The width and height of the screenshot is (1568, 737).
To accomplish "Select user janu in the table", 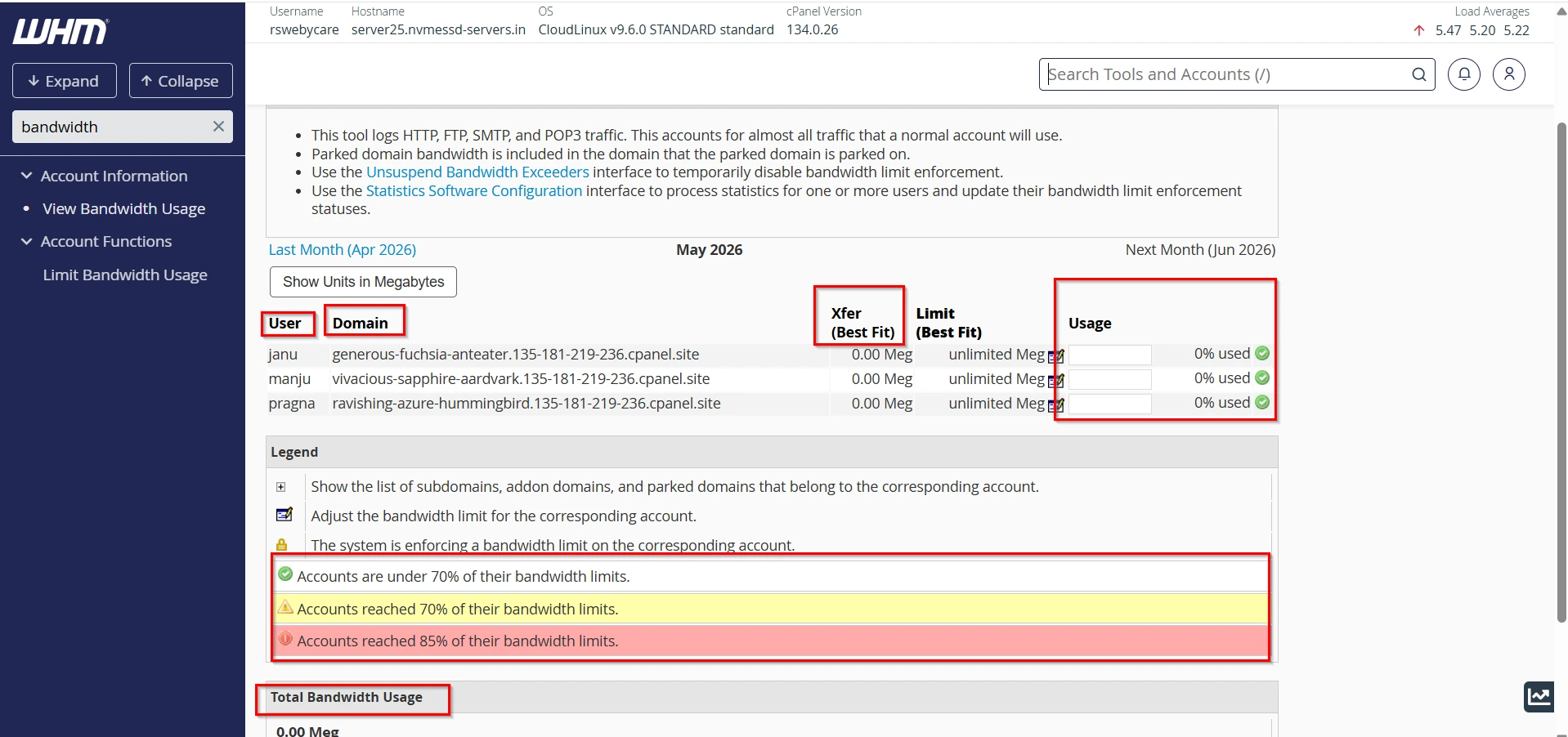I will (x=283, y=355).
